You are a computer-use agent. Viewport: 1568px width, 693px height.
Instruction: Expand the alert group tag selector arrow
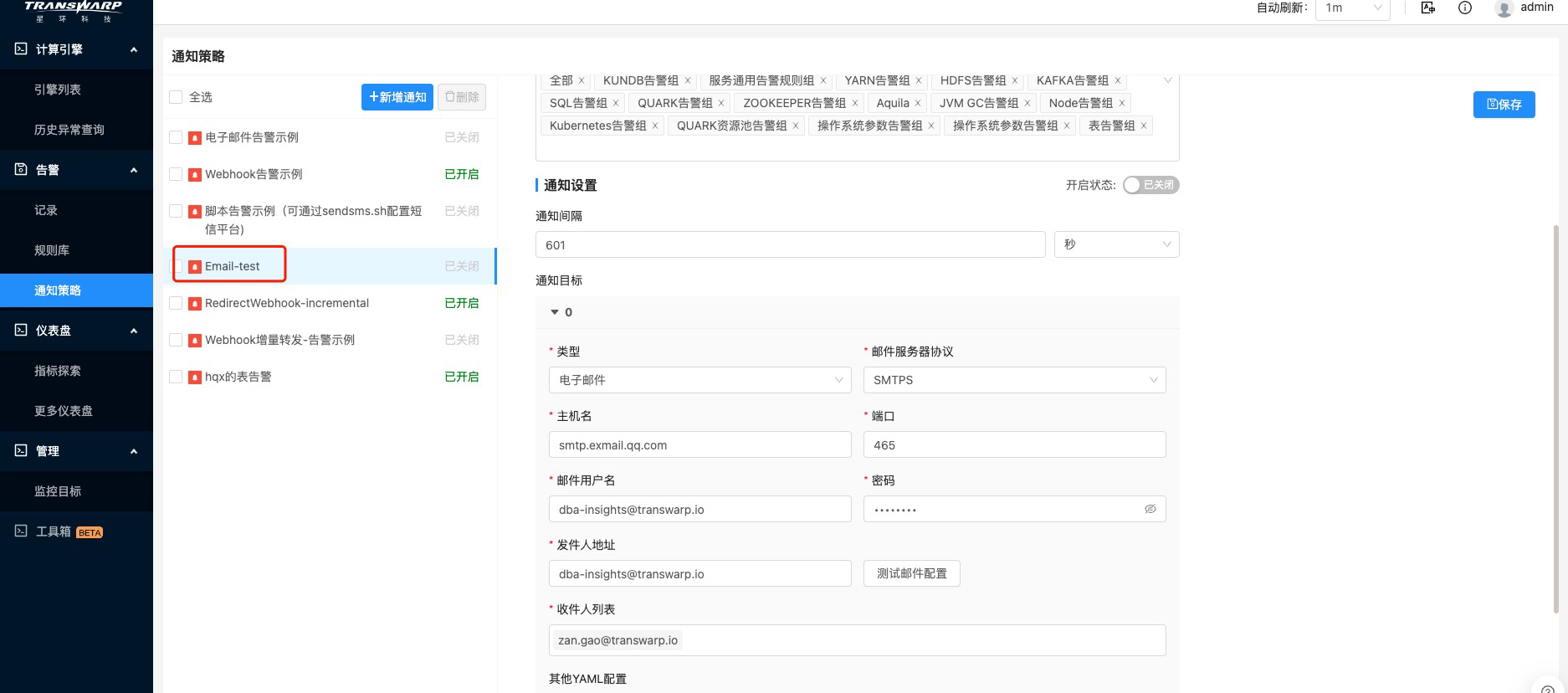coord(1167,80)
